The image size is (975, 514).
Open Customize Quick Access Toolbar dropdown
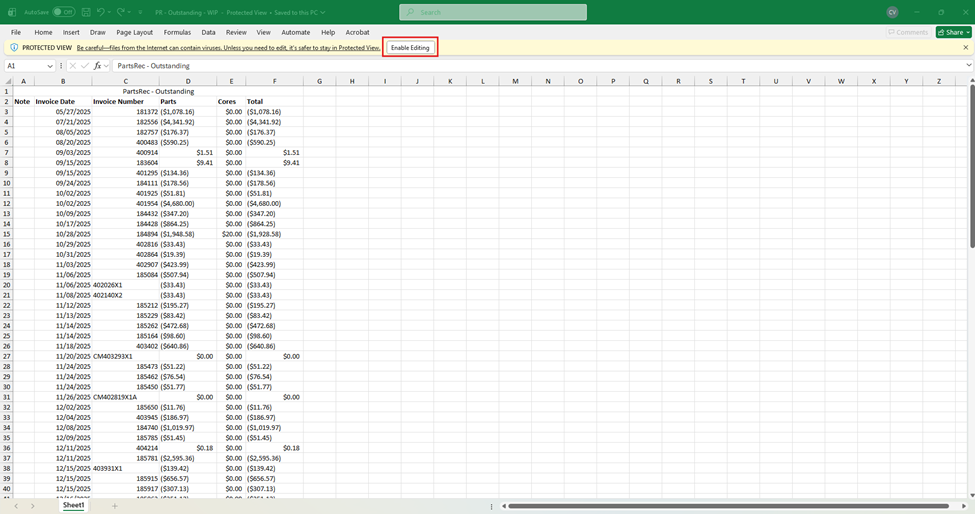tap(140, 12)
